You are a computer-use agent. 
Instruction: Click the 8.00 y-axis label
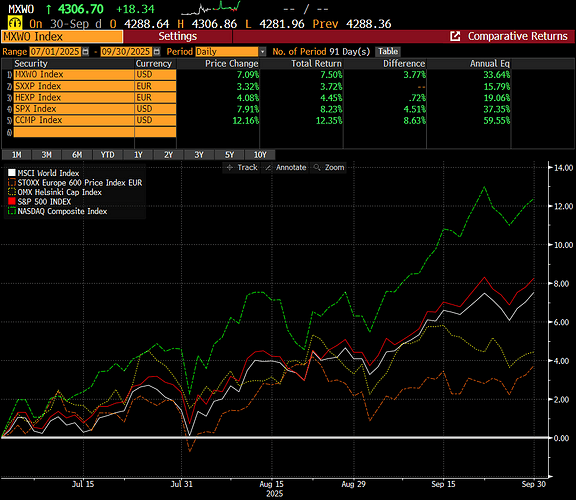pos(561,284)
